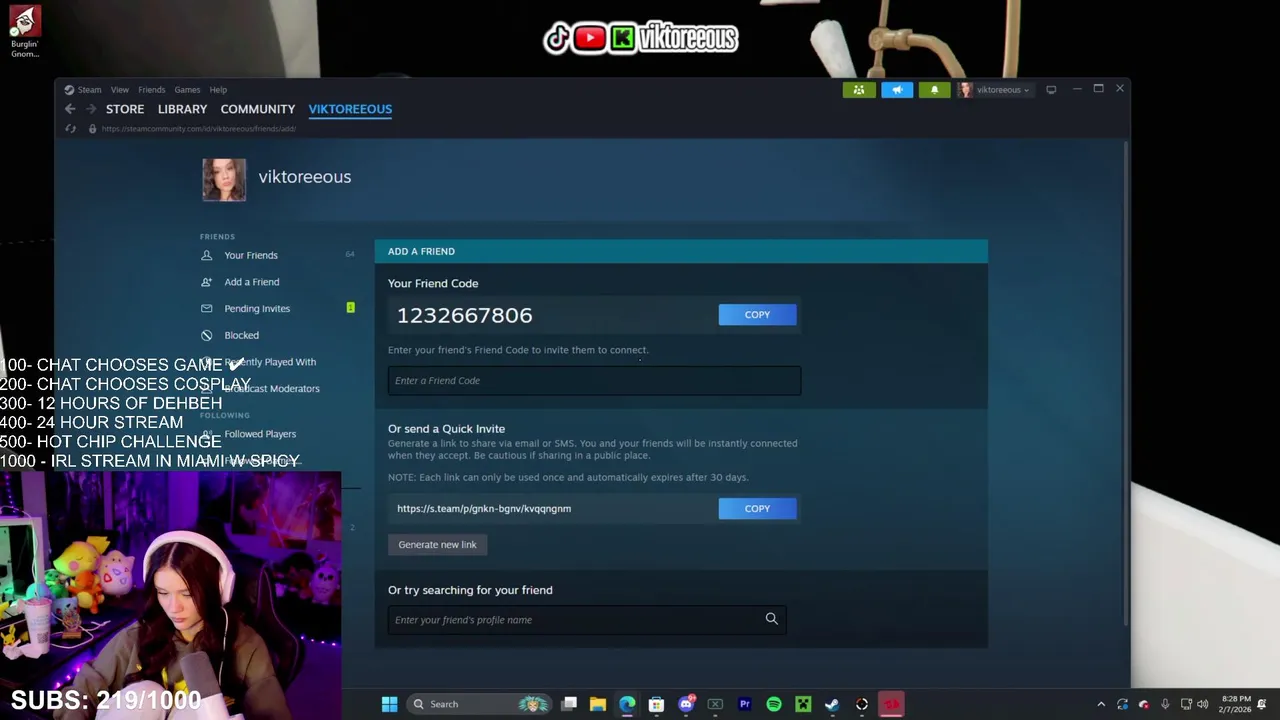
Task: Open the green notifications bell
Action: tap(935, 90)
